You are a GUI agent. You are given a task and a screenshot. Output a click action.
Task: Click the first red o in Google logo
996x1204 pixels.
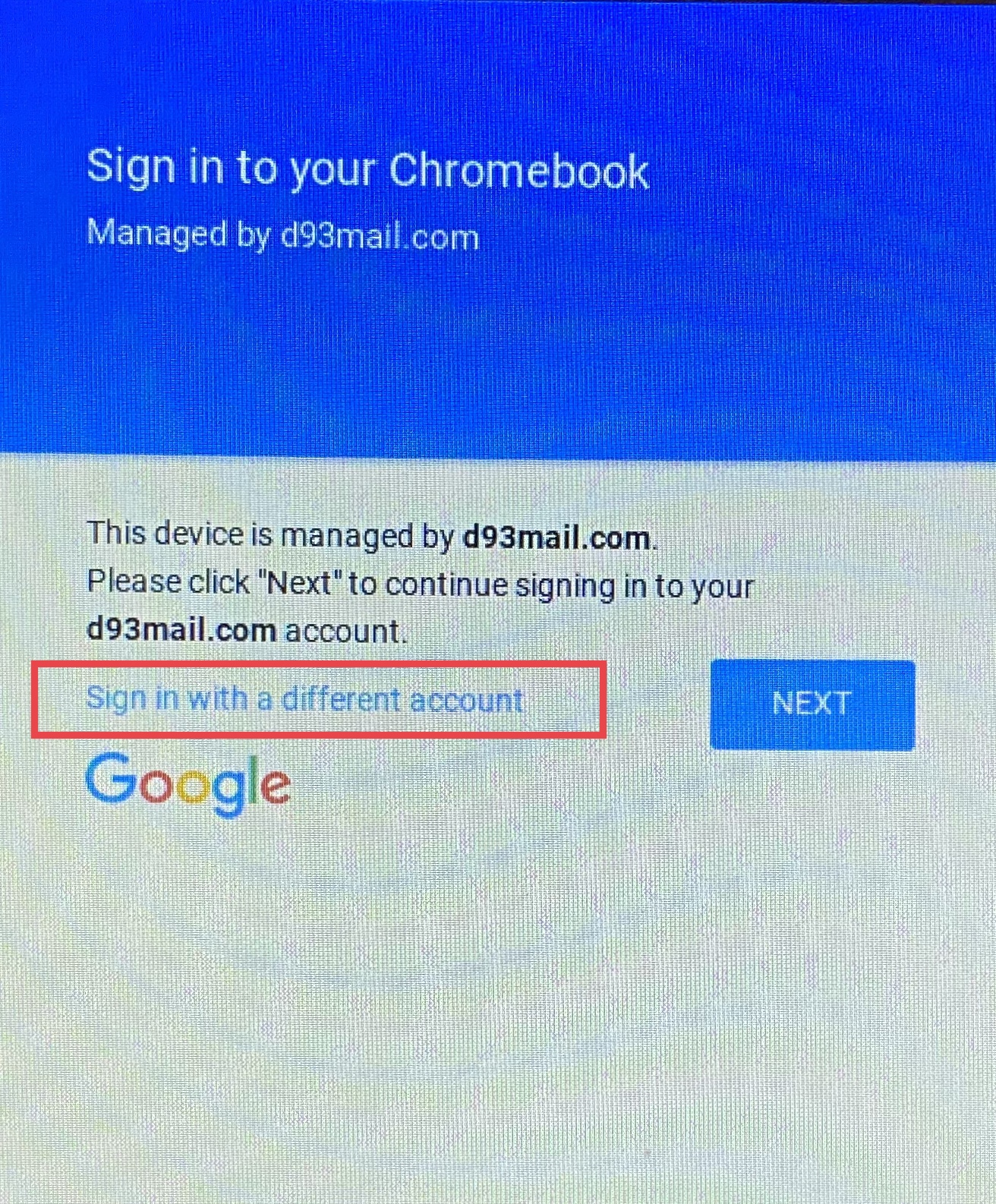click(x=157, y=785)
